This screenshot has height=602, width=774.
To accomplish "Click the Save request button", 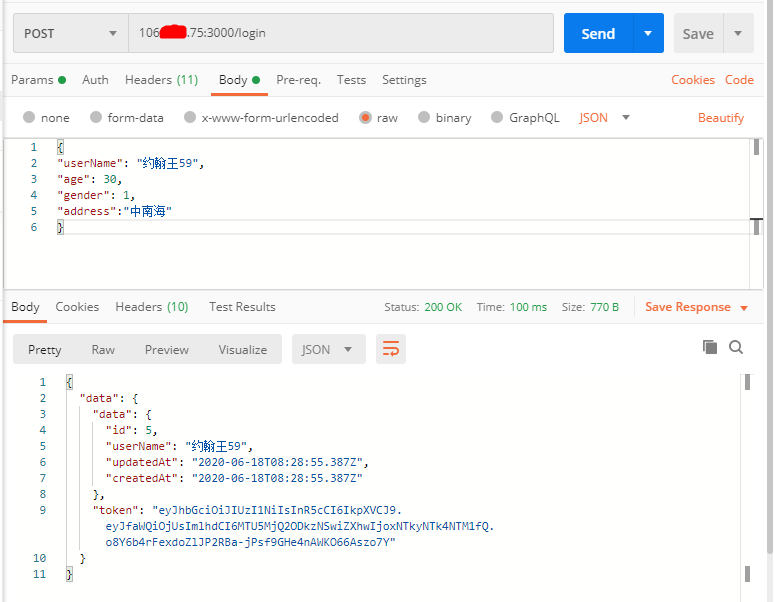I will [698, 33].
